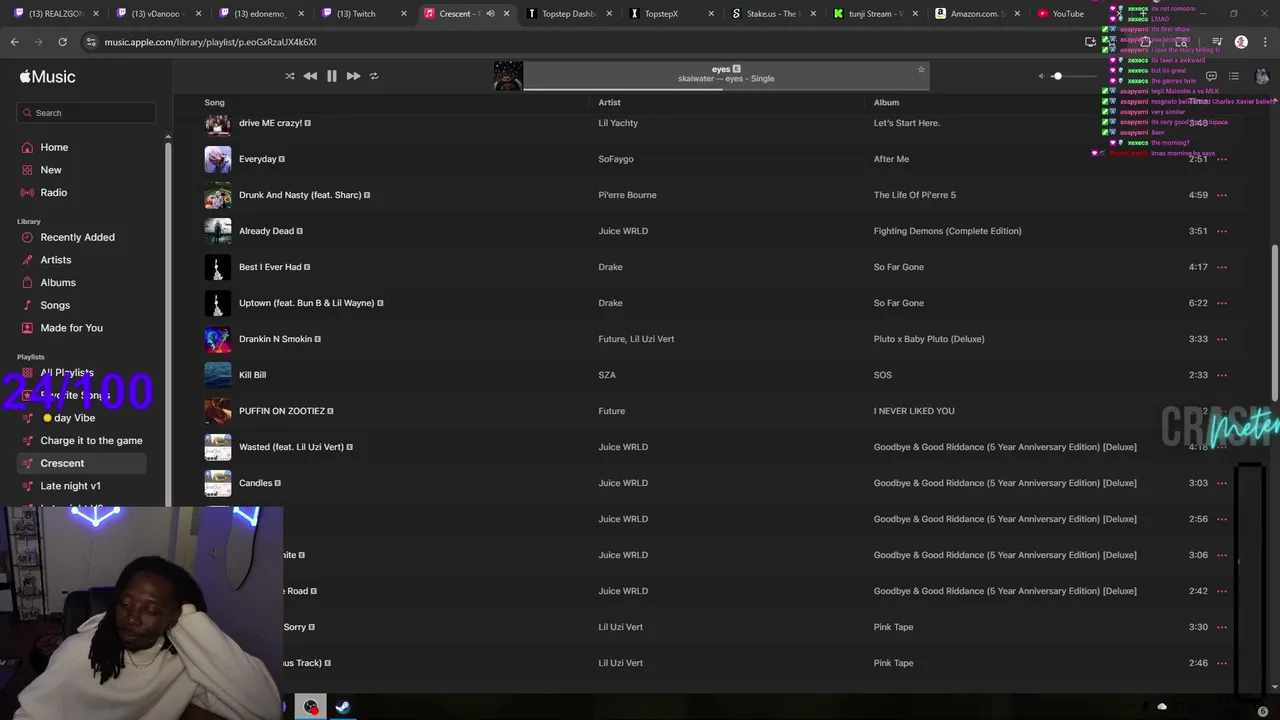
Task: Select the Crescent playlist in the sidebar
Action: [62, 463]
